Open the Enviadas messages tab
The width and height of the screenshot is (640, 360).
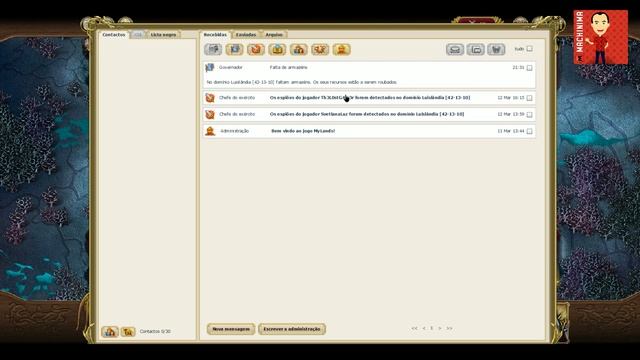(x=246, y=35)
